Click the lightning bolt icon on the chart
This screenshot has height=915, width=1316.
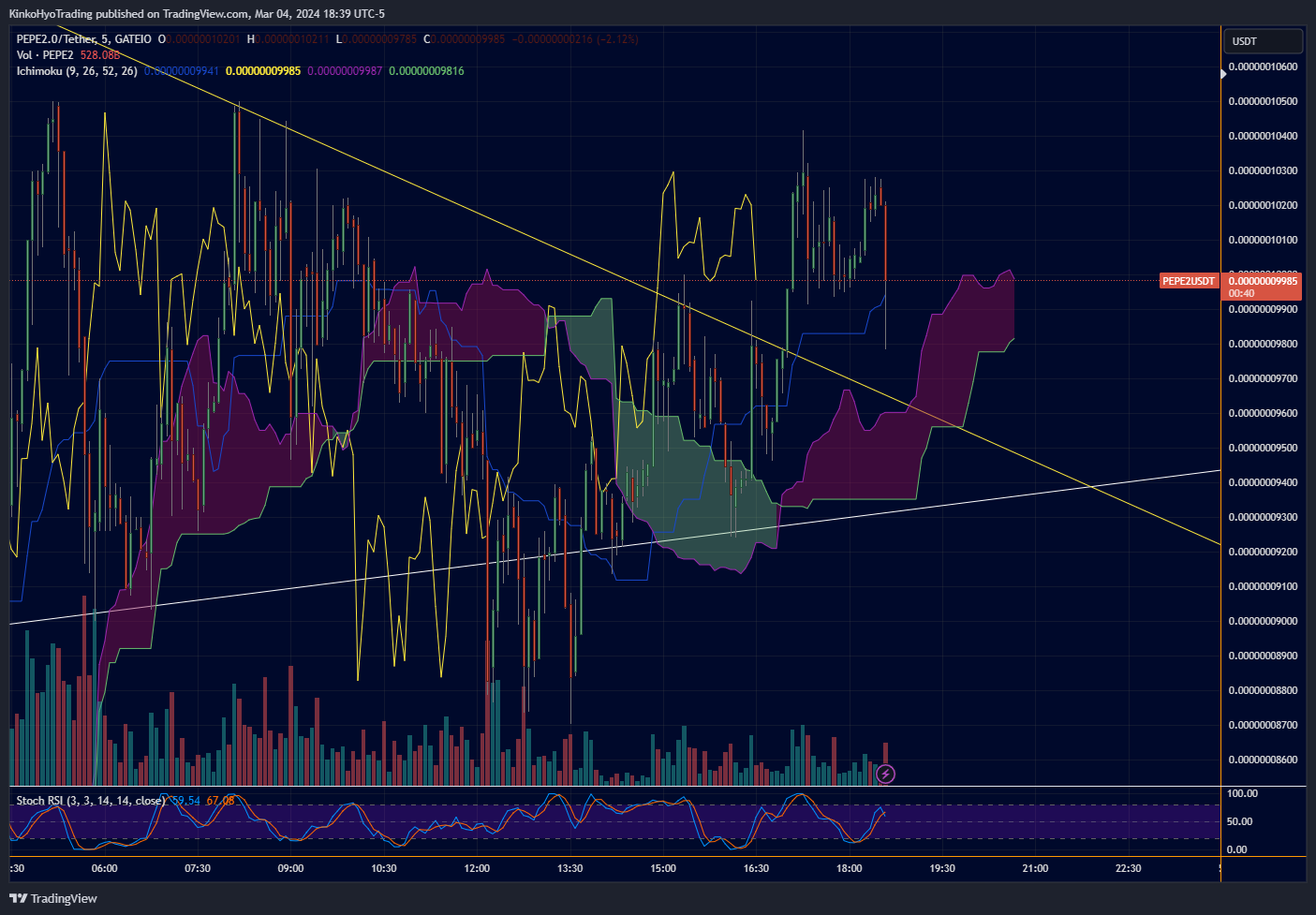pos(885,774)
